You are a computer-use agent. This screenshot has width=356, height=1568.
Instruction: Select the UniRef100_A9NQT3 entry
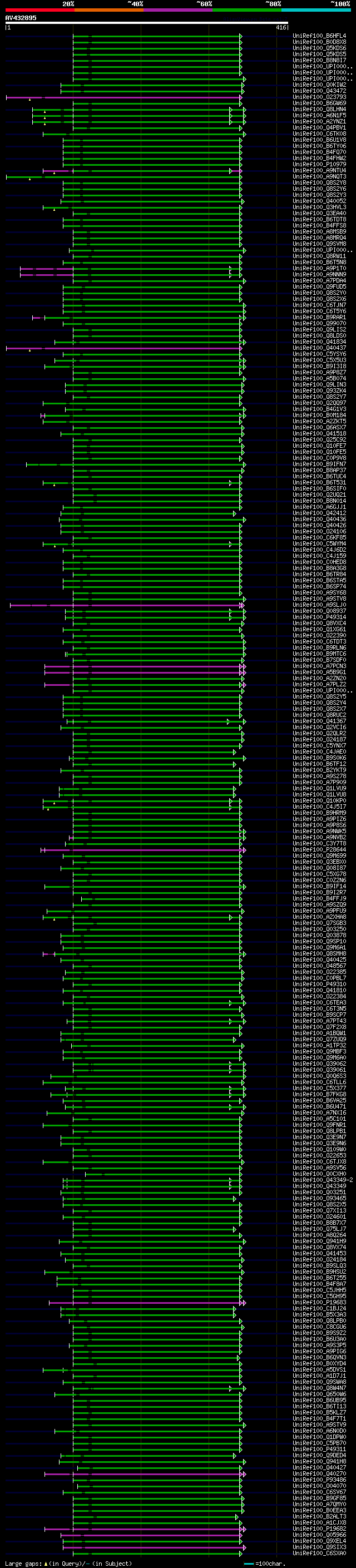point(319,176)
